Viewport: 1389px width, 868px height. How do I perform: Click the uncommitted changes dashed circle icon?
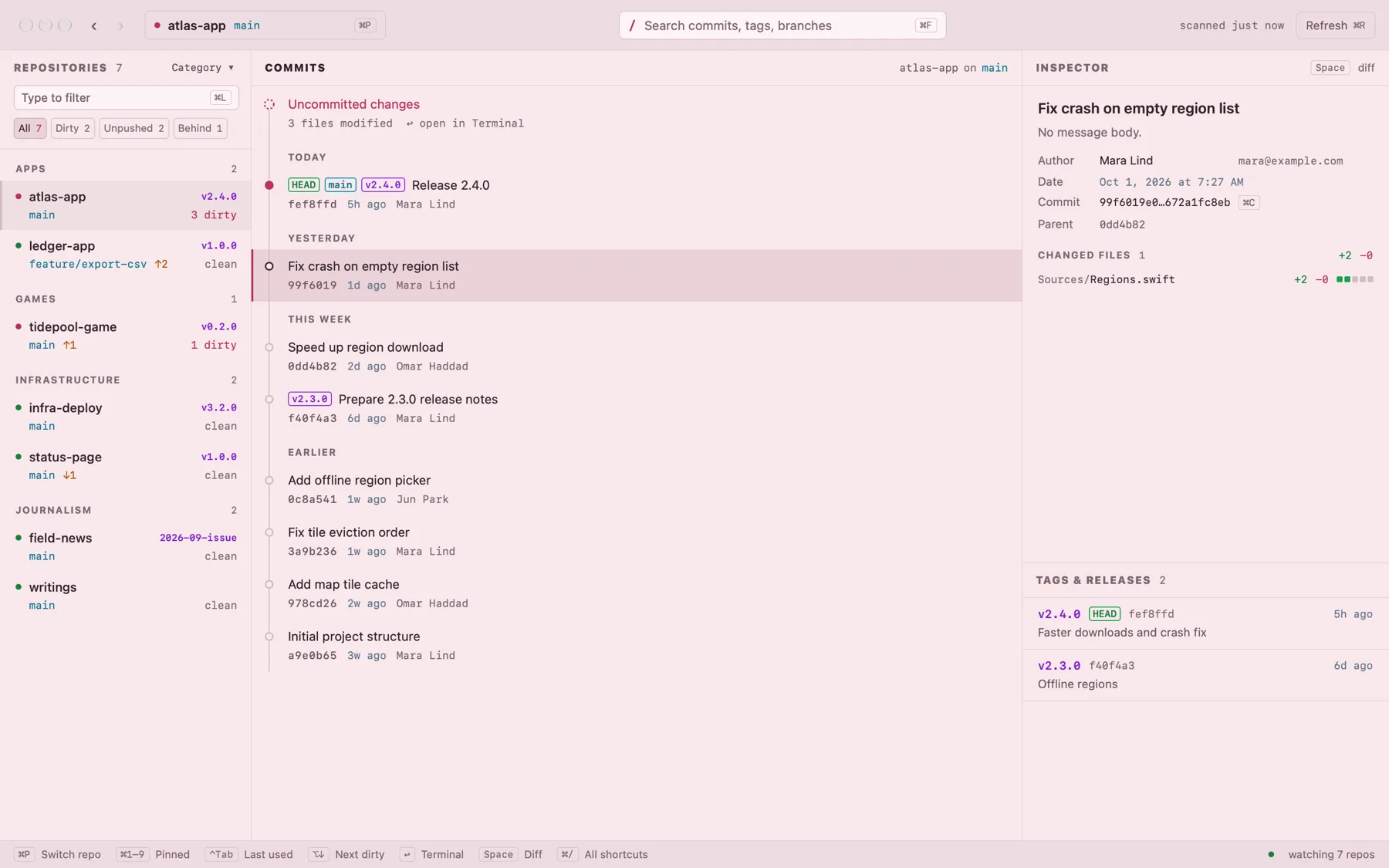(269, 104)
